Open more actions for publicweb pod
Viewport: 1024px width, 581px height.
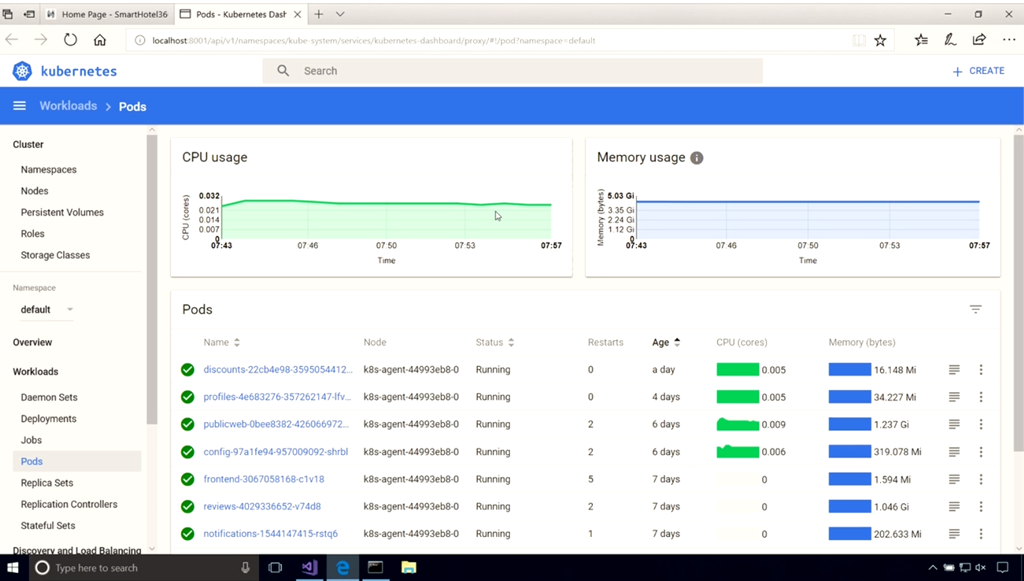[x=981, y=424]
